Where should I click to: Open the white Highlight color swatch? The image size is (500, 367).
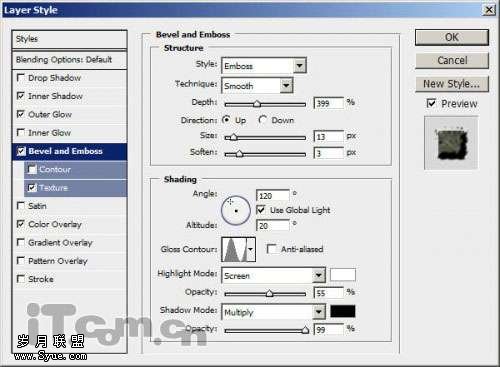point(343,275)
